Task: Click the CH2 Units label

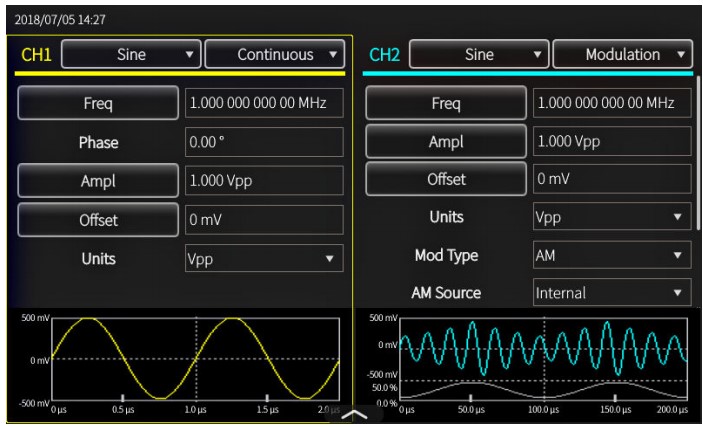Action: [446, 217]
